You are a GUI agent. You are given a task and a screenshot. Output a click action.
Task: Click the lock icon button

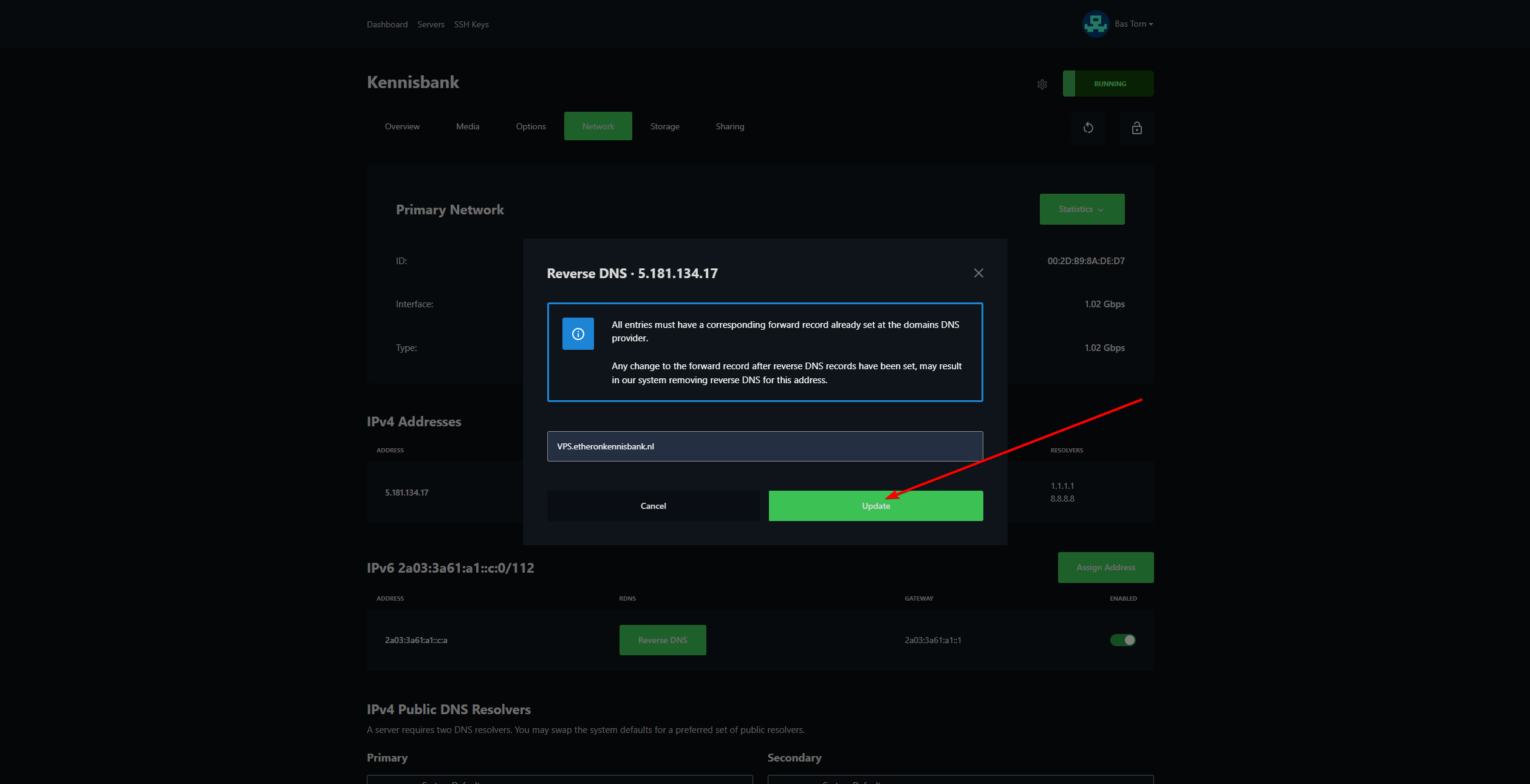(1136, 128)
